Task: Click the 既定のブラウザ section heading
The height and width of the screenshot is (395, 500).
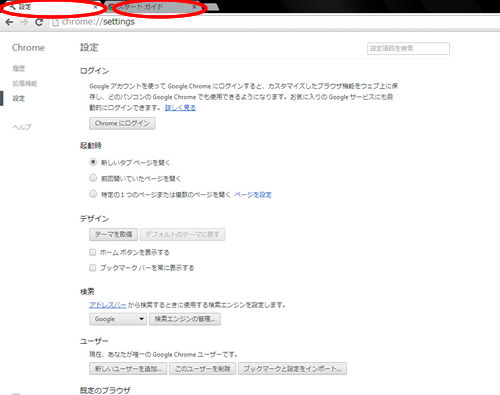Action: [x=105, y=390]
